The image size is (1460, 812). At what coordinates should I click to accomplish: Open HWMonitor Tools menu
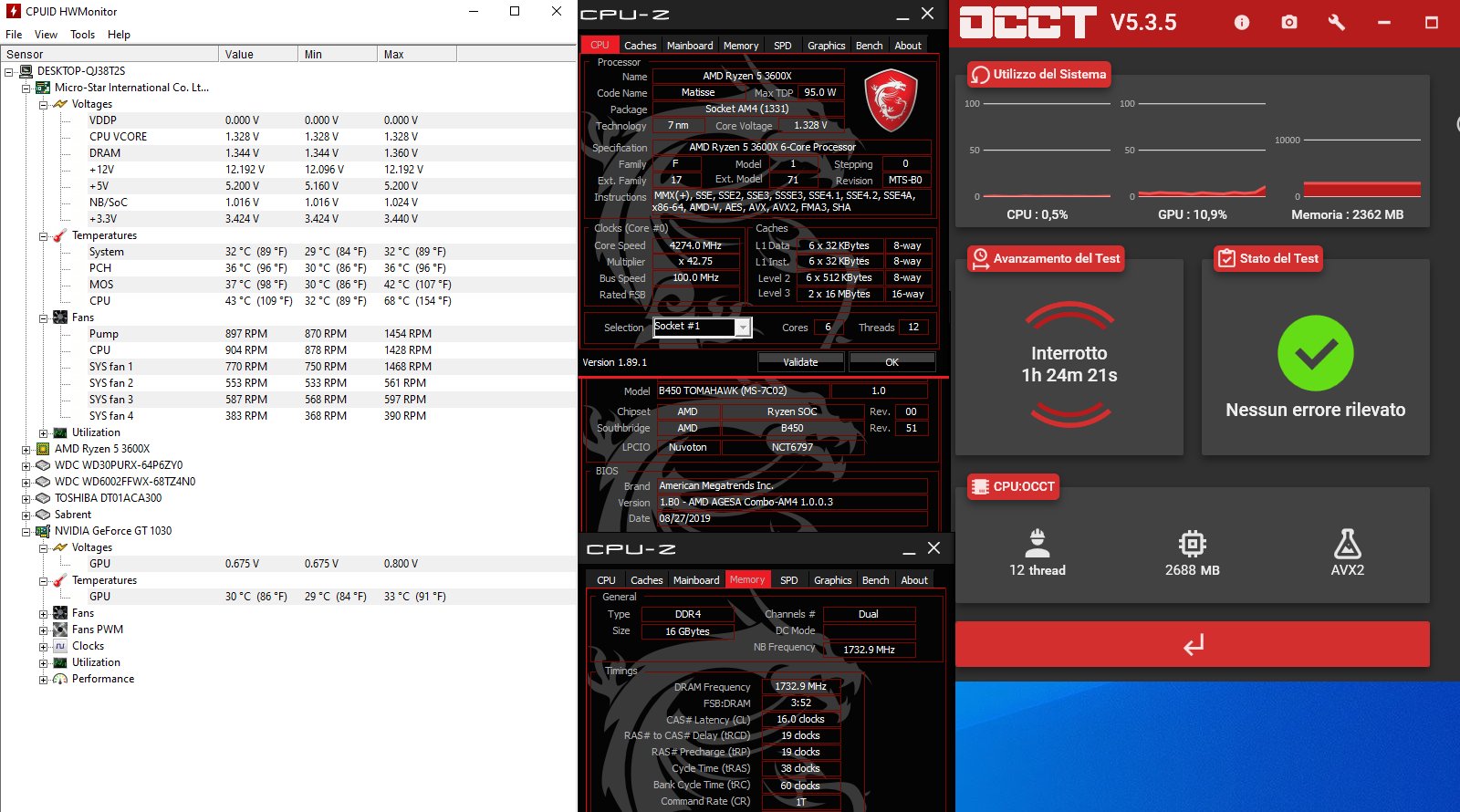pos(82,35)
